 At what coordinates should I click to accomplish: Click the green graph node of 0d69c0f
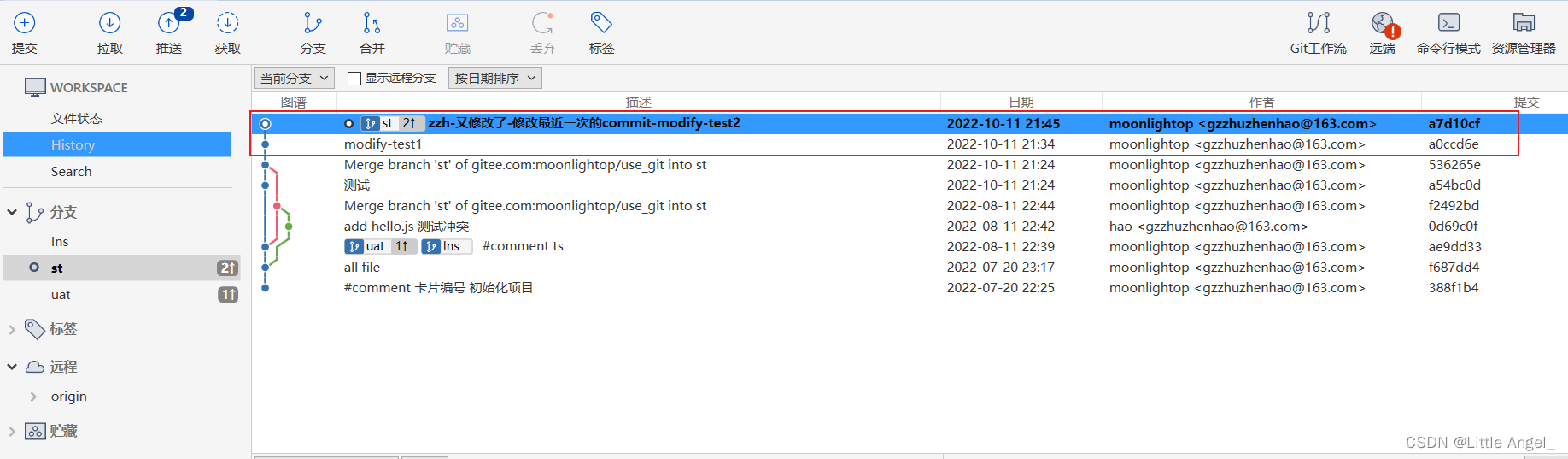(289, 227)
